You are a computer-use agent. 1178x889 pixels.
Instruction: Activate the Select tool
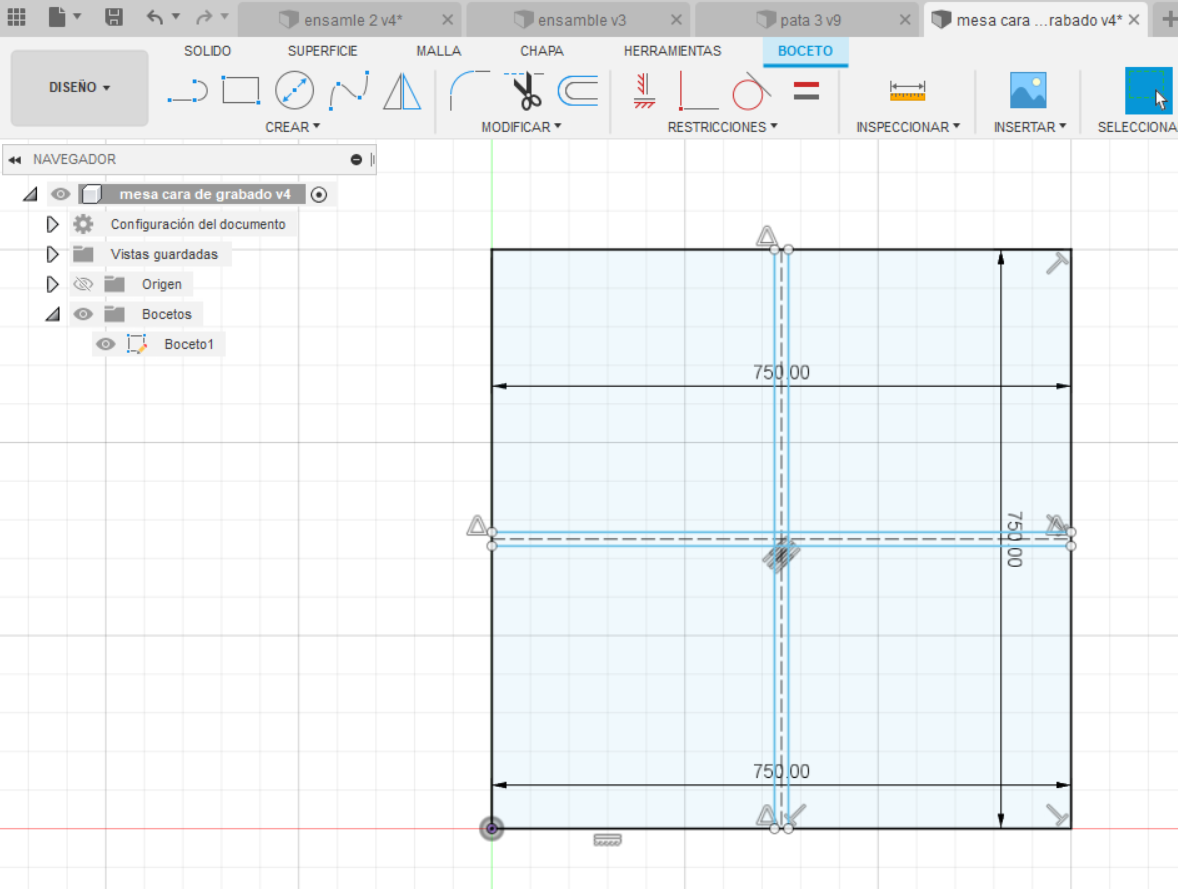click(1149, 91)
